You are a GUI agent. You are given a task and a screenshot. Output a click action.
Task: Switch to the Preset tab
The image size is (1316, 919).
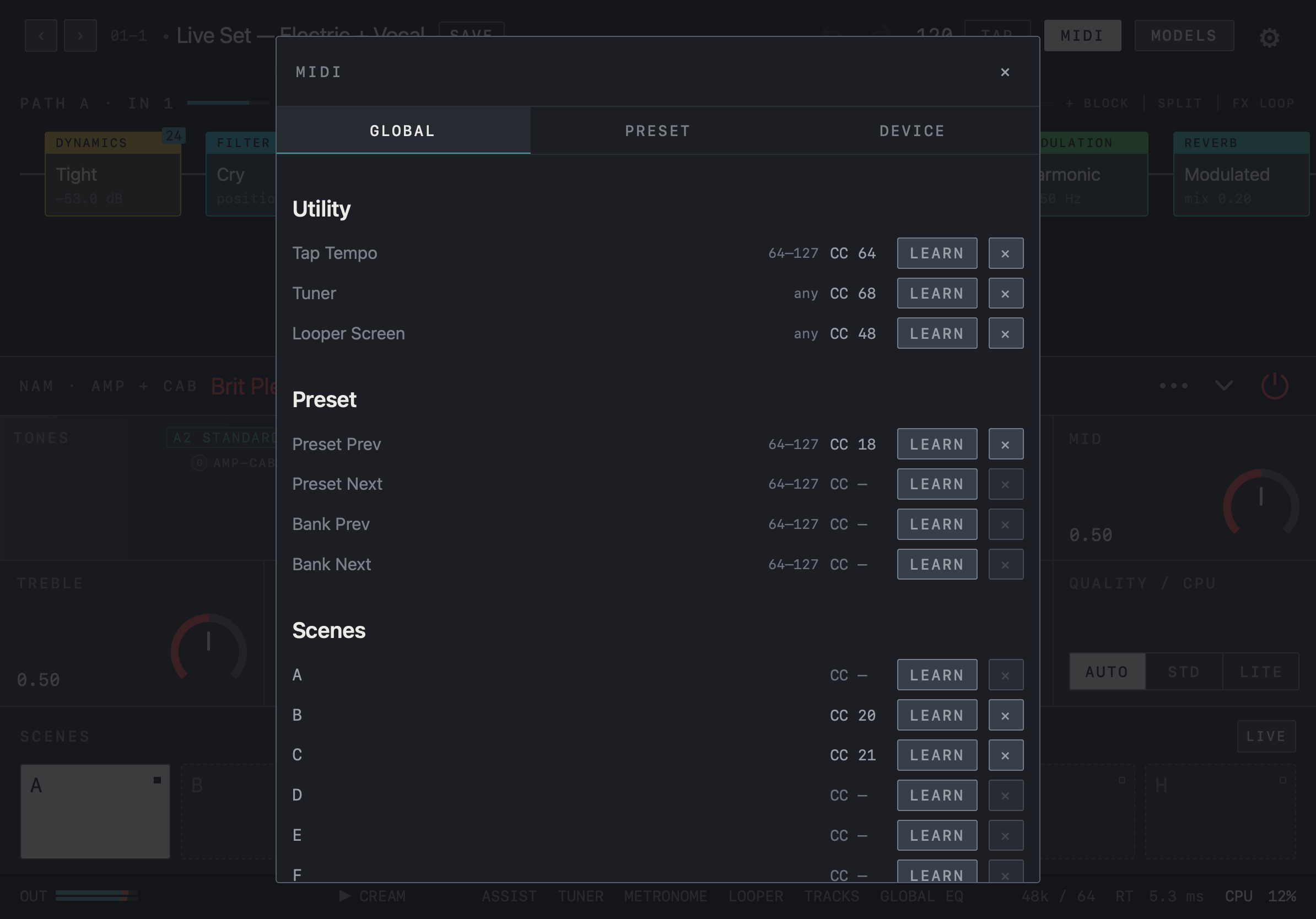coord(657,131)
